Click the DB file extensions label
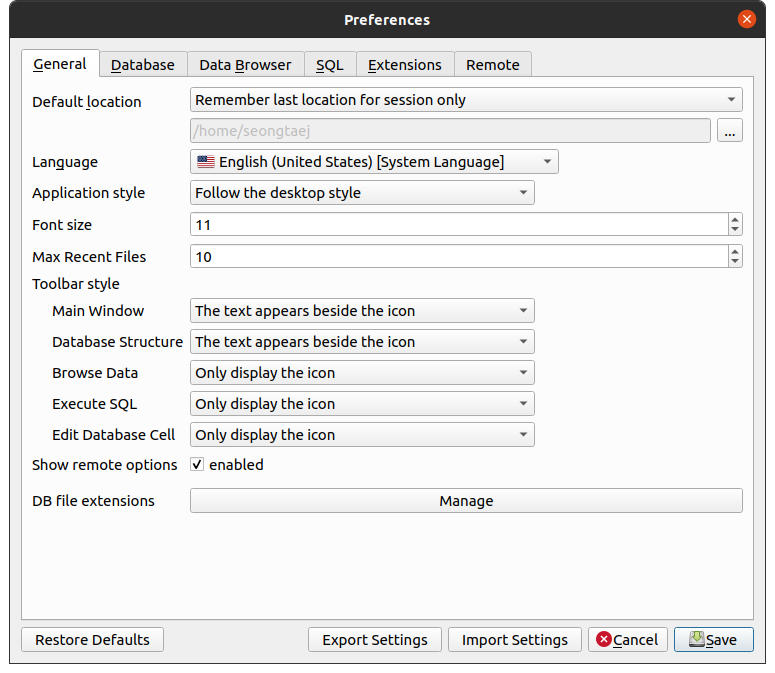The width and height of the screenshot is (775, 673). [93, 501]
